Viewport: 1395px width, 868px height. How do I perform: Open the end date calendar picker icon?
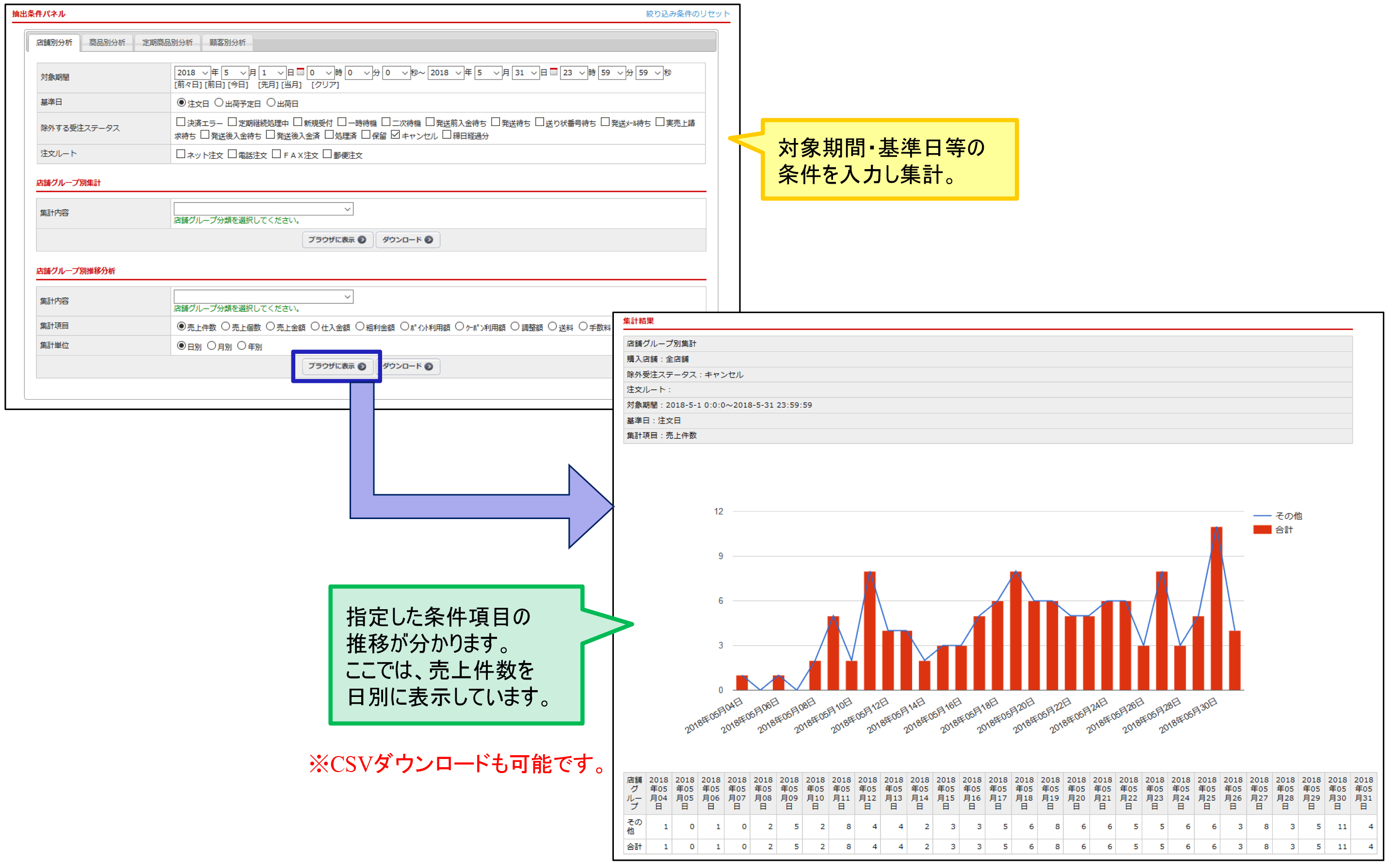coord(554,72)
